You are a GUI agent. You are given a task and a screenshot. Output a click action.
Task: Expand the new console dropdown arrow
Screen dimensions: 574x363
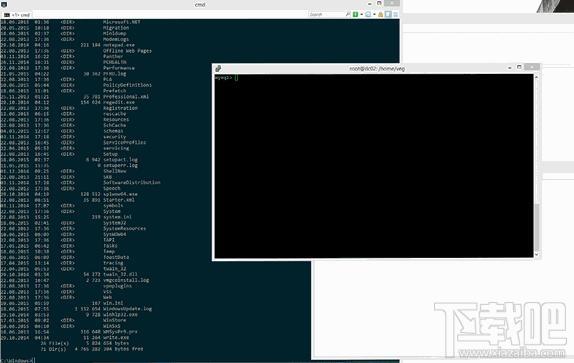coord(361,14)
